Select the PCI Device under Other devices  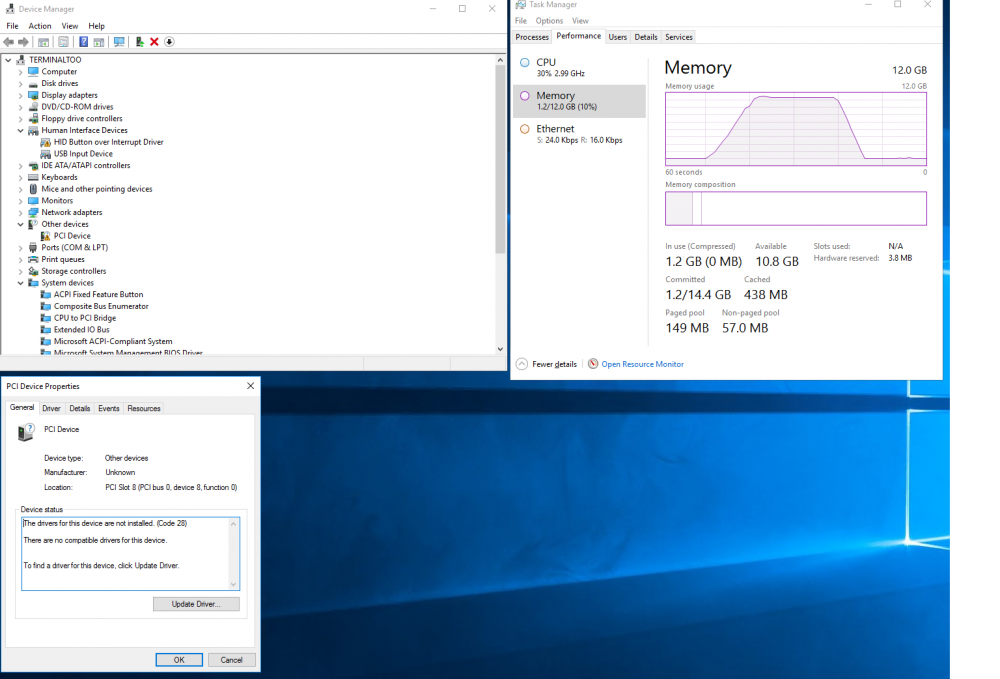pyautogui.click(x=72, y=236)
